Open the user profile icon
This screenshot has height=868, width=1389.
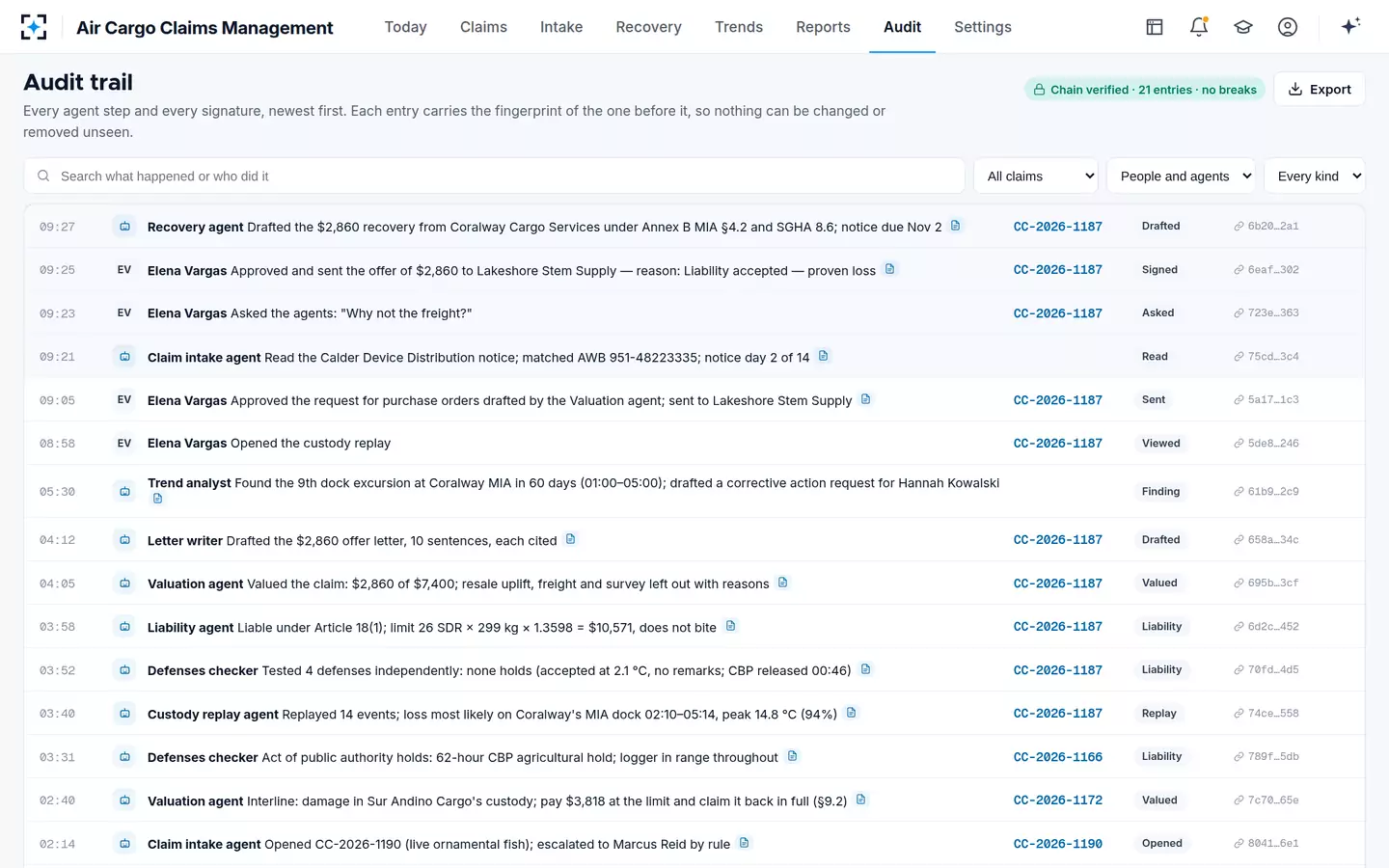pyautogui.click(x=1288, y=27)
